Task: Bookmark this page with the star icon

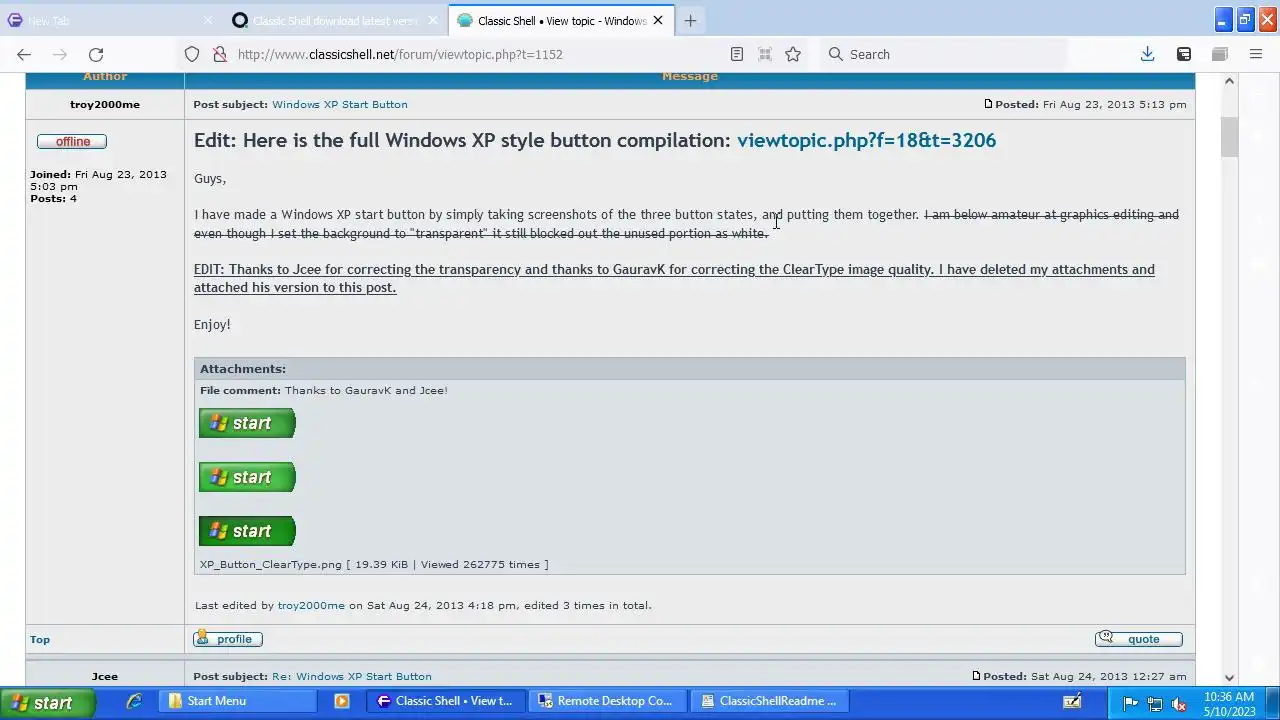Action: (793, 54)
